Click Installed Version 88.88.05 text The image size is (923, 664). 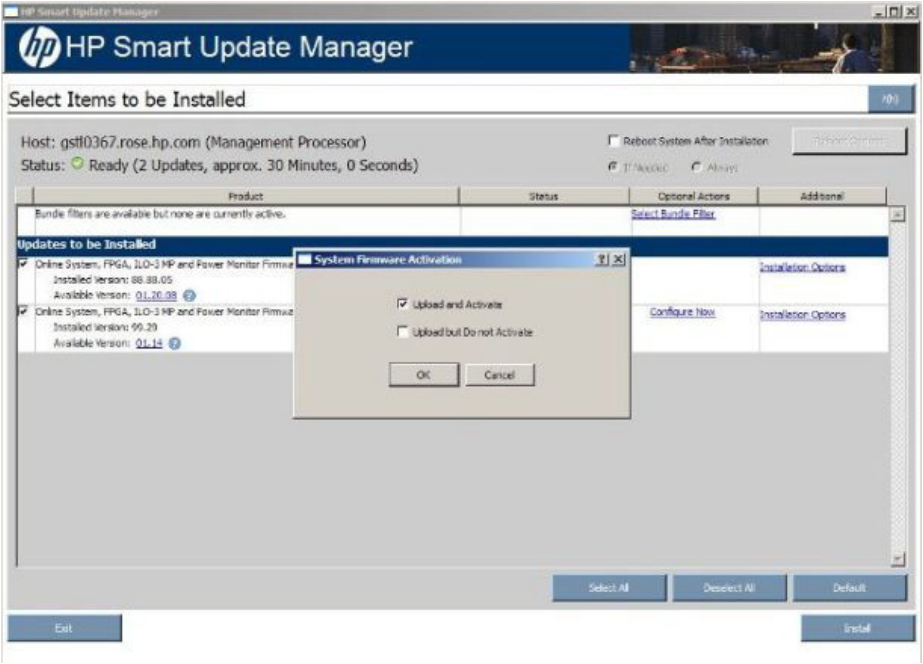[113, 280]
